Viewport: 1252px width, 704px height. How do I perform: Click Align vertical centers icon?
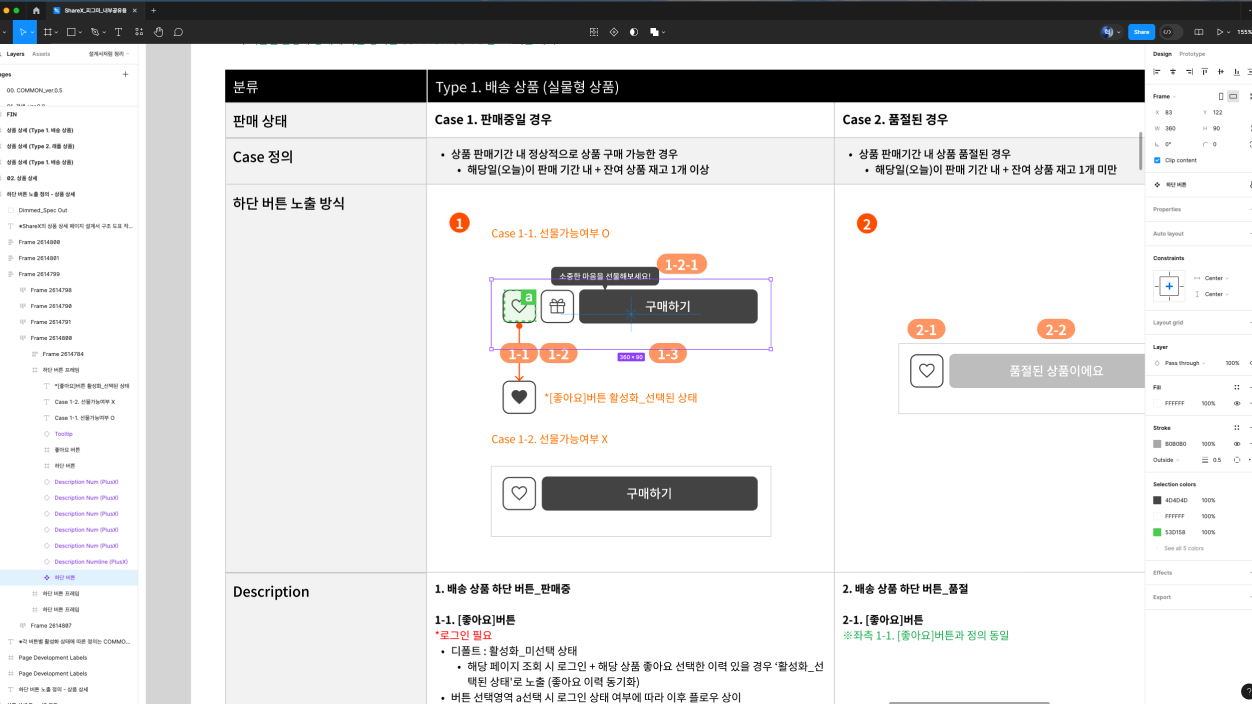pyautogui.click(x=1221, y=72)
